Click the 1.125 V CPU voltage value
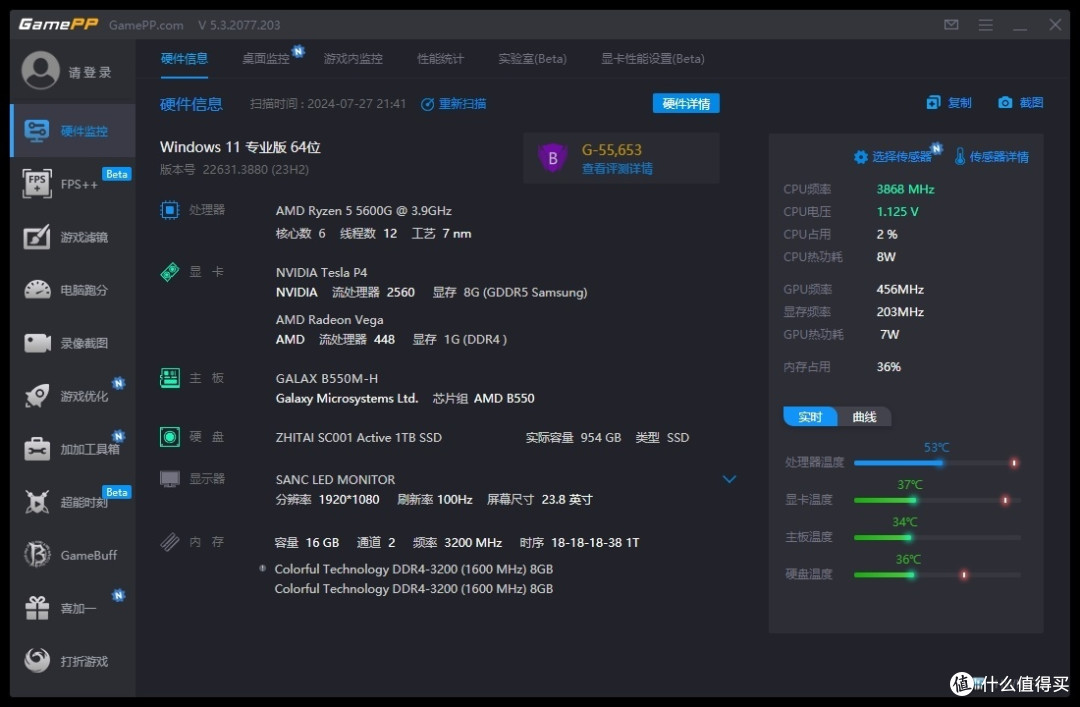 click(897, 212)
